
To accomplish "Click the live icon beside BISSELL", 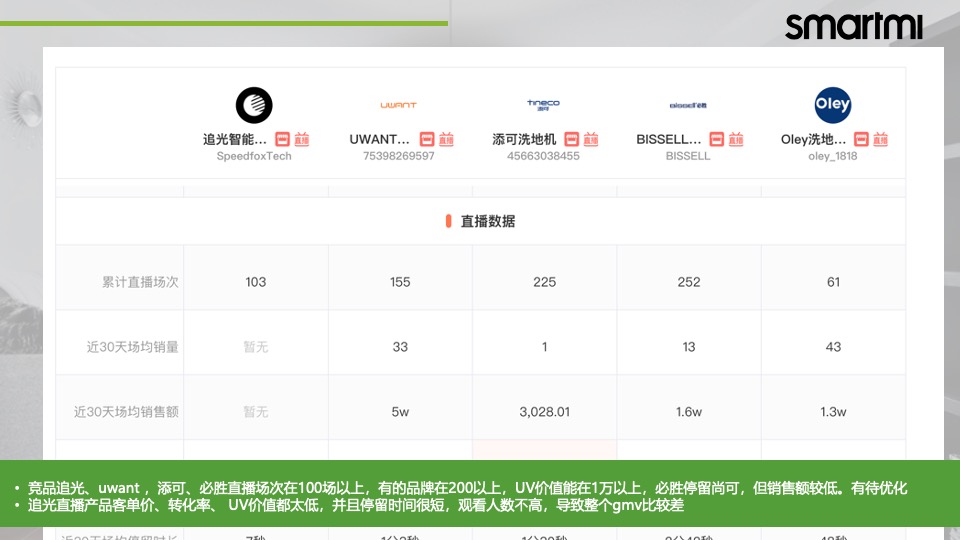I will click(736, 139).
